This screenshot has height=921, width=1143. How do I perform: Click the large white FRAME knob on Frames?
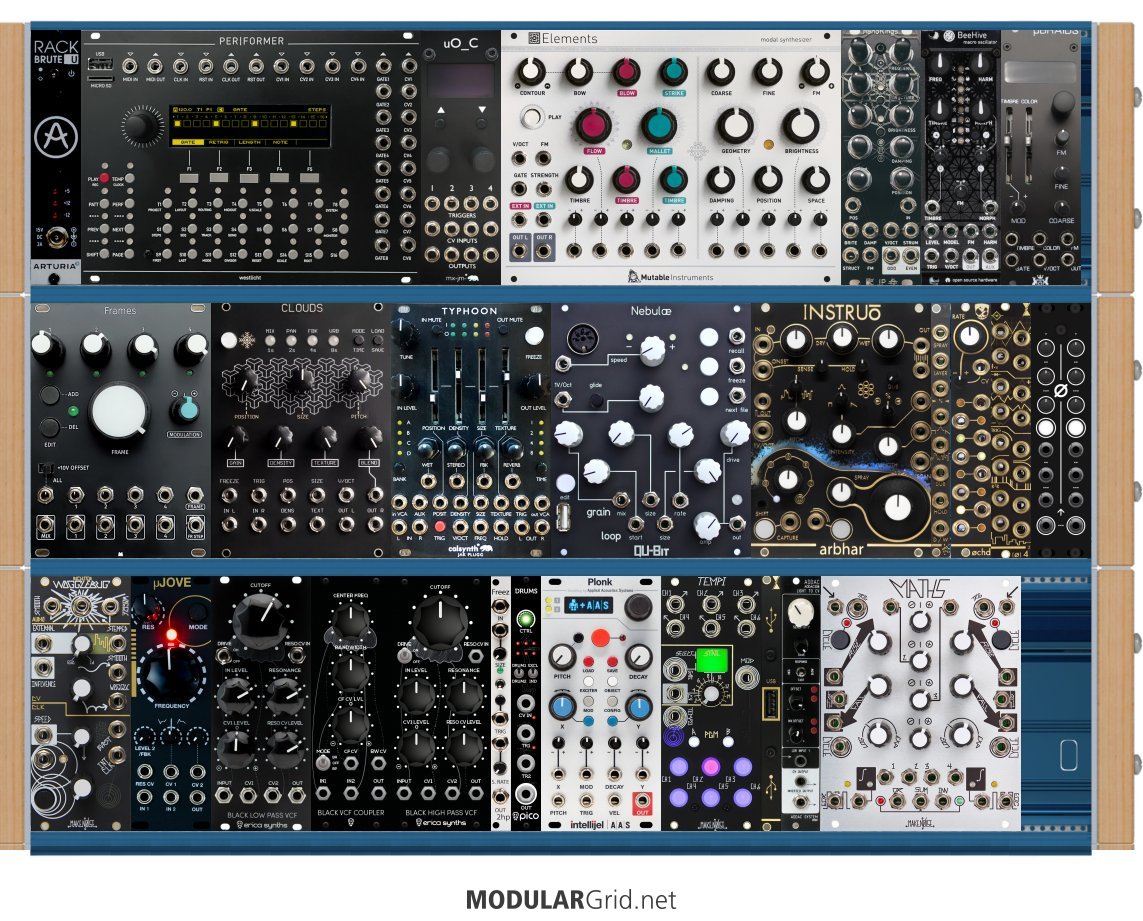coord(120,413)
